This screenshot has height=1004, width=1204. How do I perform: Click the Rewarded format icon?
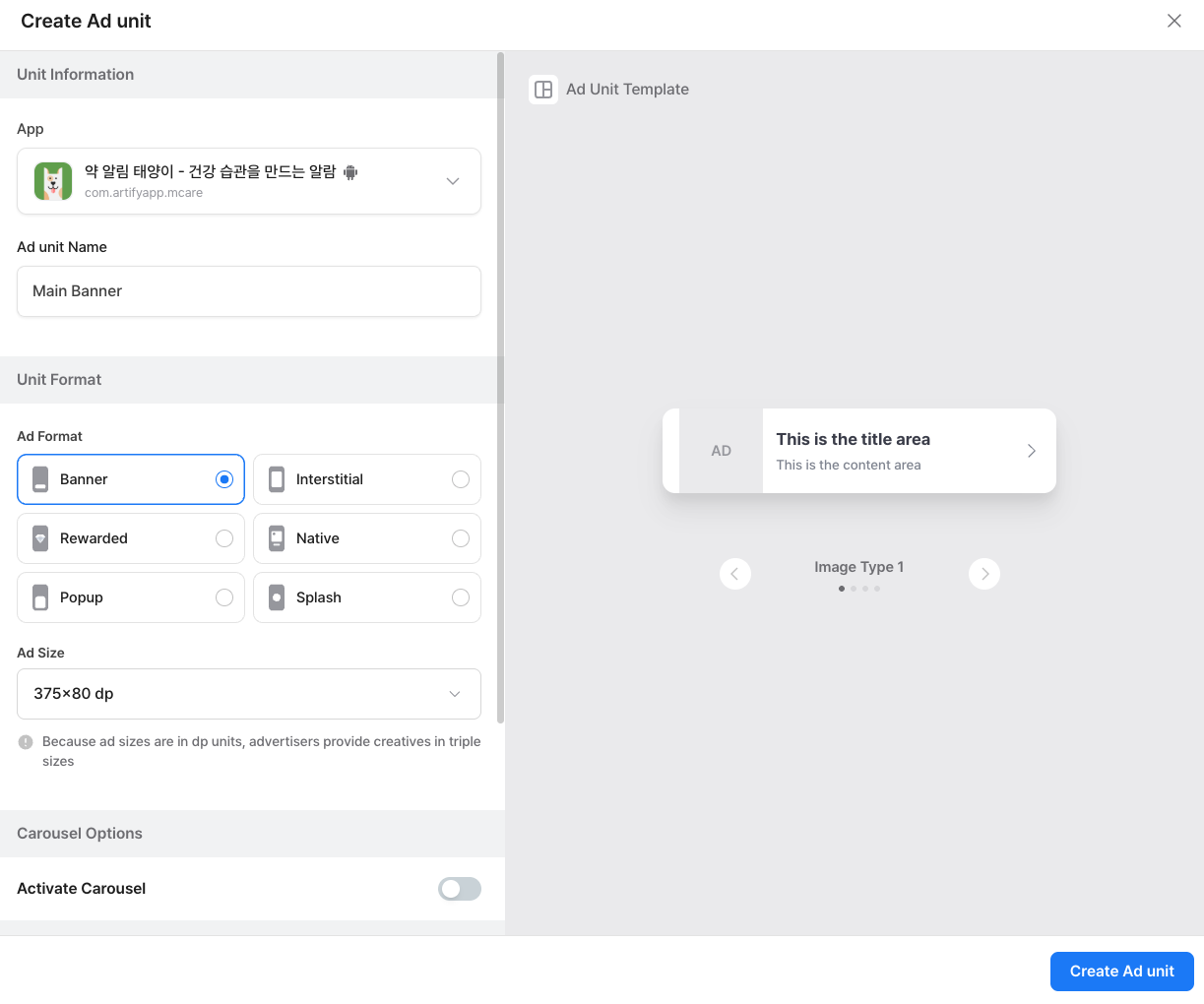tap(40, 538)
